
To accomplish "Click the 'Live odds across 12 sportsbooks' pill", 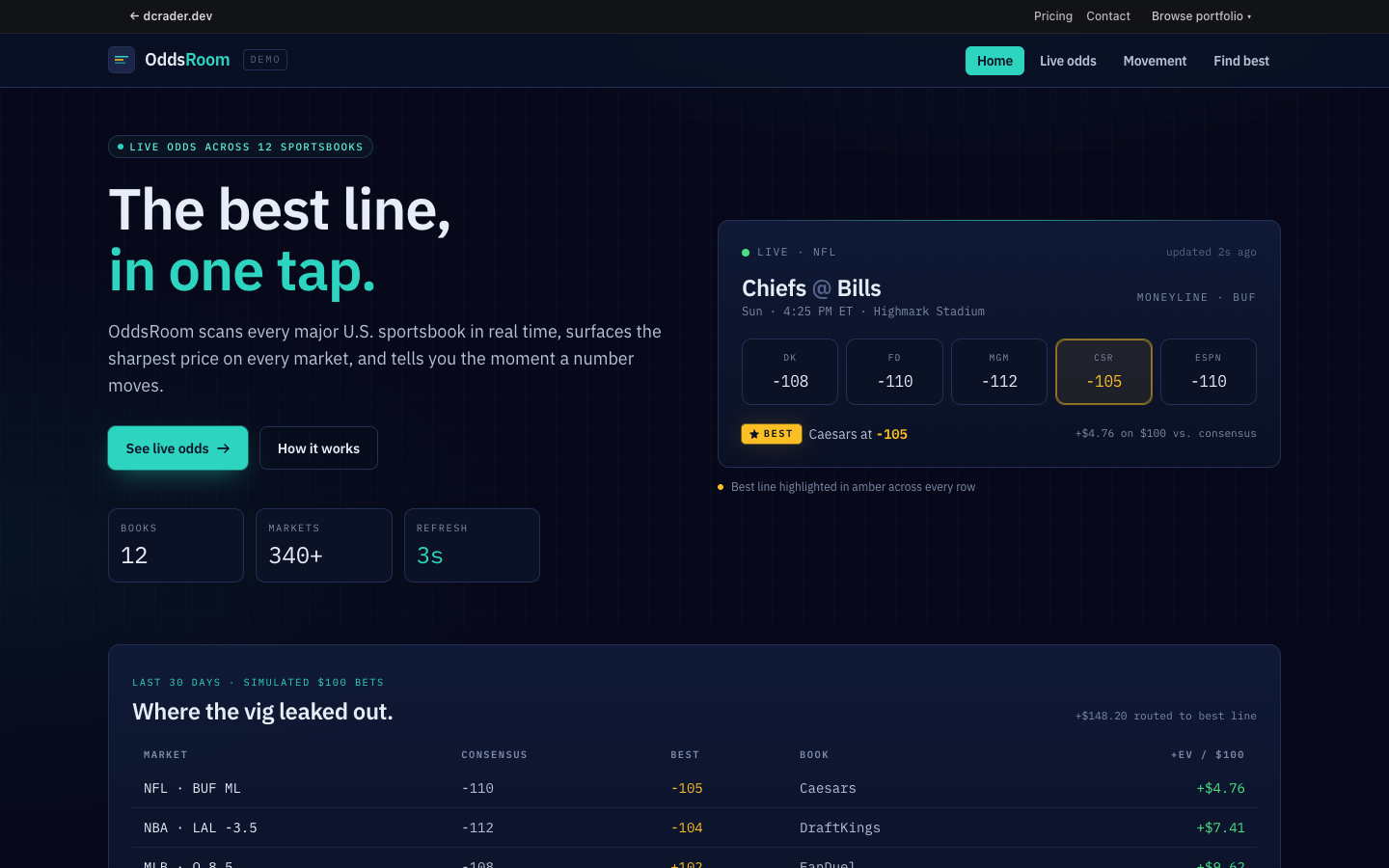I will coord(240,147).
